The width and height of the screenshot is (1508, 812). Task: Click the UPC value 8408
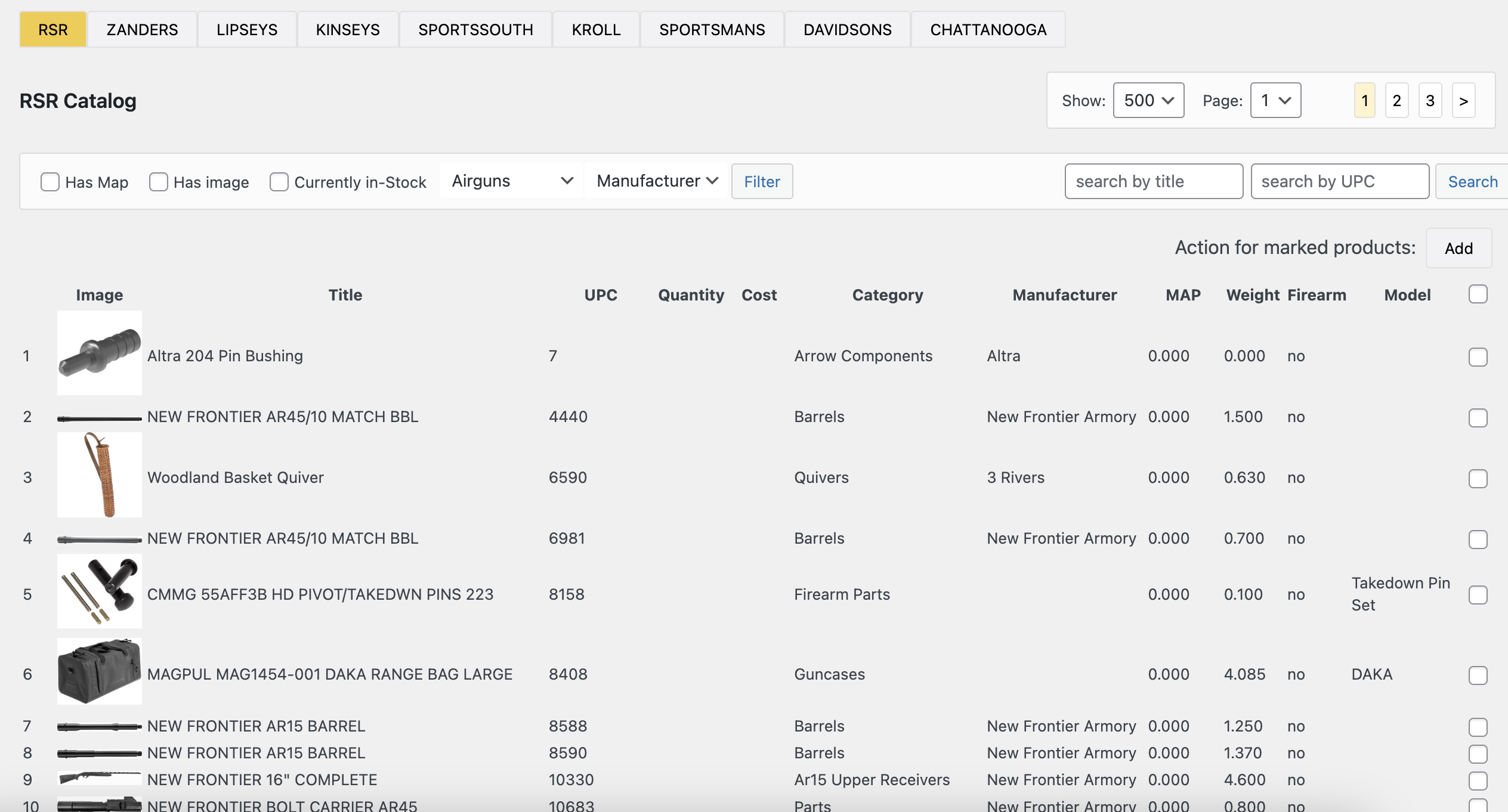click(568, 674)
